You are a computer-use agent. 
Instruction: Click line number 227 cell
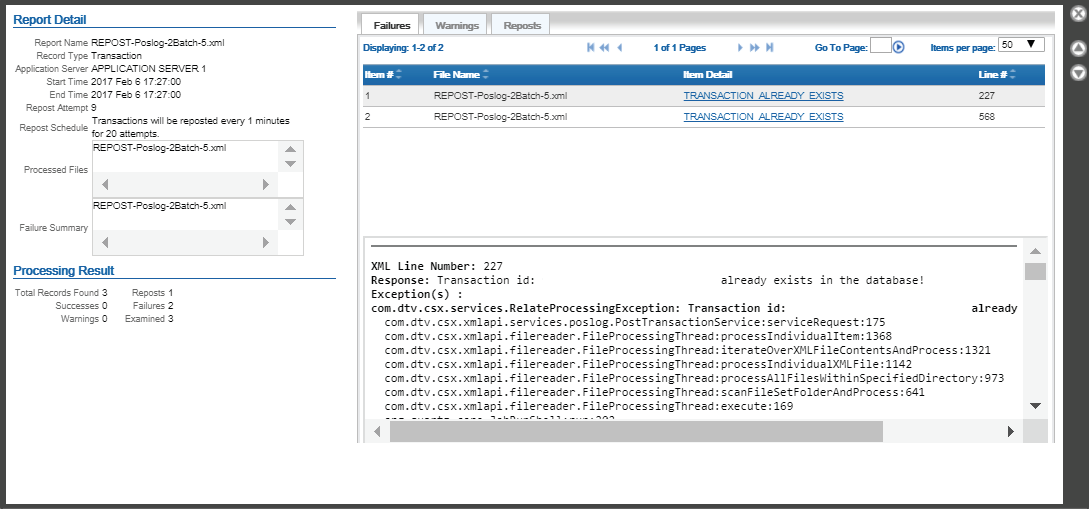[x=986, y=96]
